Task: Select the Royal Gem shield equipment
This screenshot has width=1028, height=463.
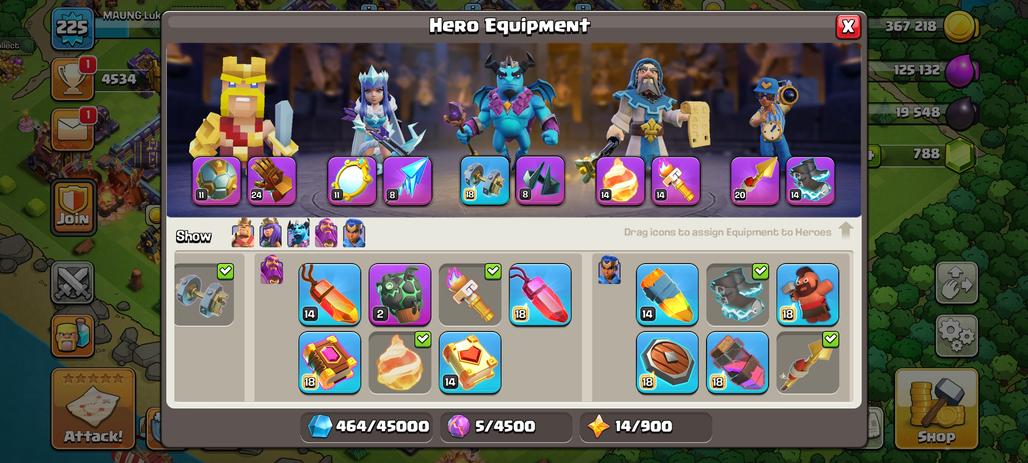Action: [x=667, y=363]
